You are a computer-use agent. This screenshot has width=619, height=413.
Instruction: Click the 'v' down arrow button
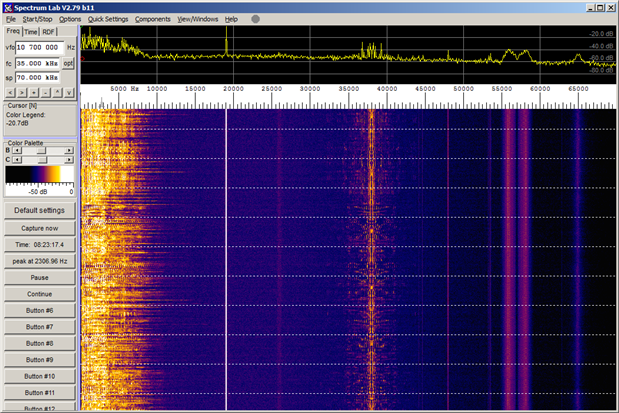pos(69,90)
